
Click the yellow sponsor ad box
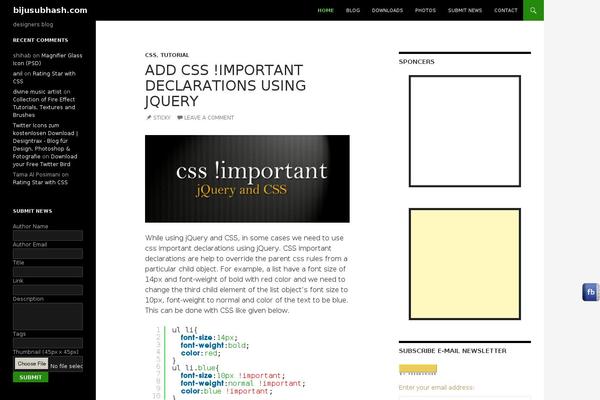(x=465, y=264)
